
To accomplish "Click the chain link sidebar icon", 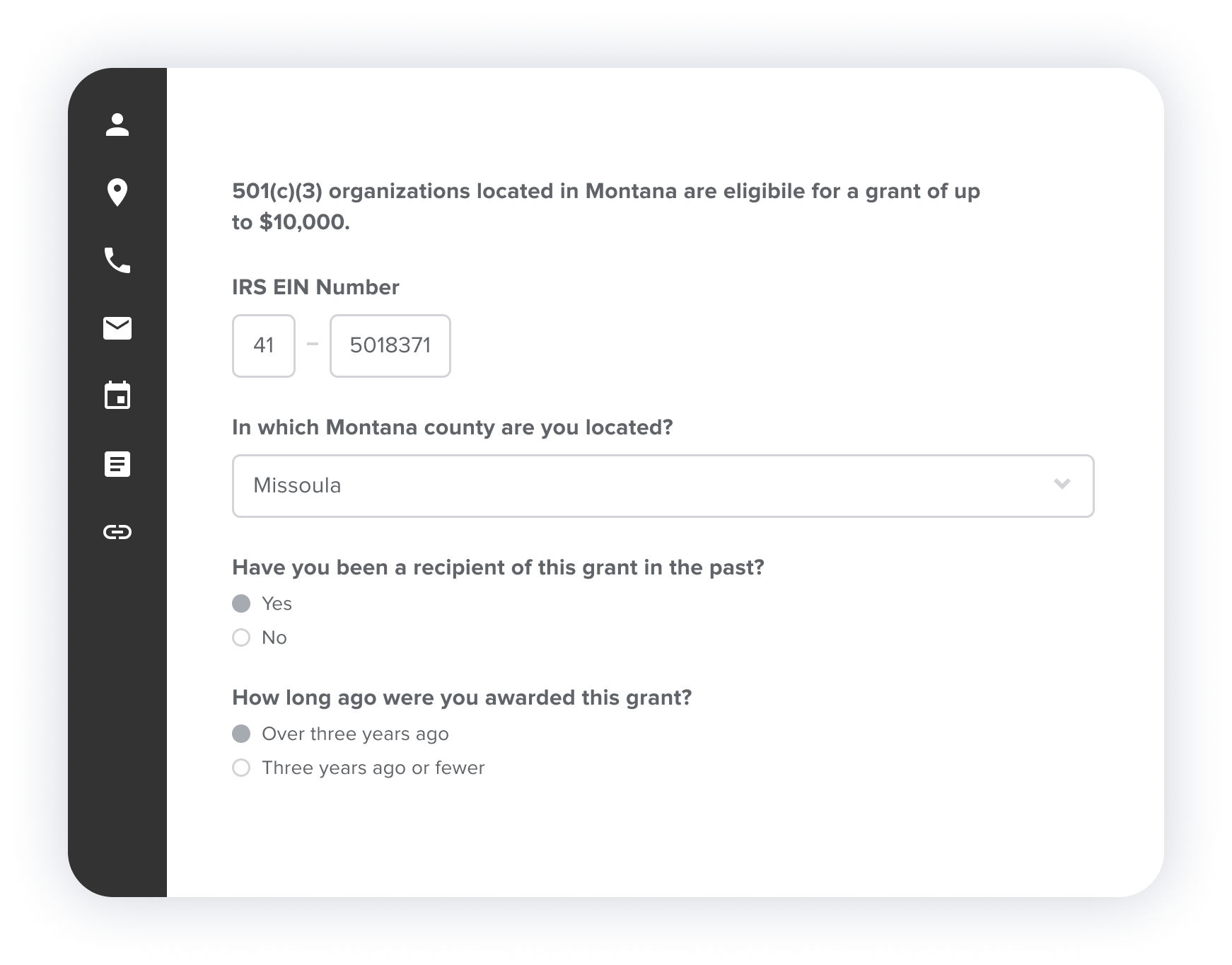I will coord(117,532).
